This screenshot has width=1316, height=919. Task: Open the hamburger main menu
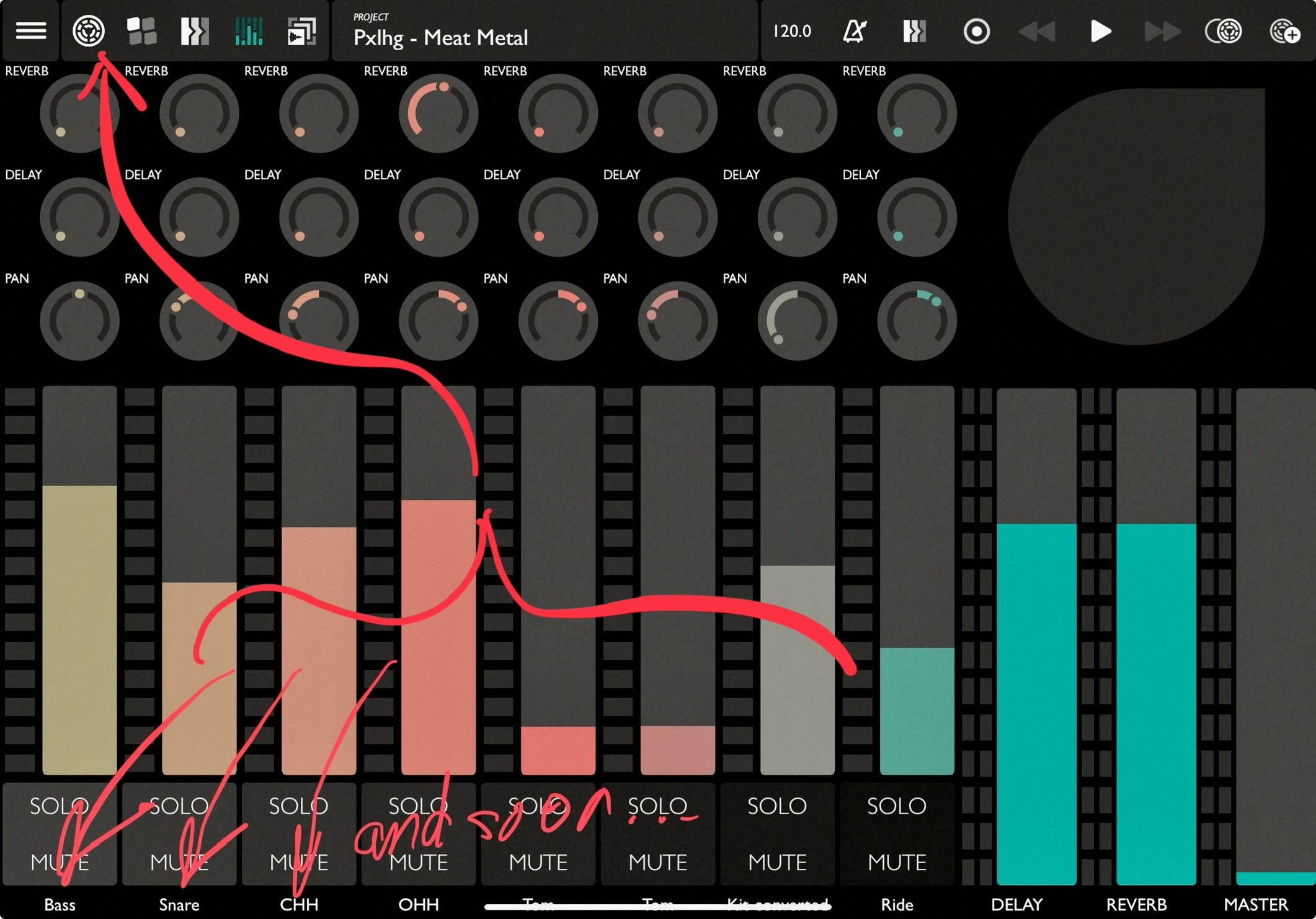[30, 30]
